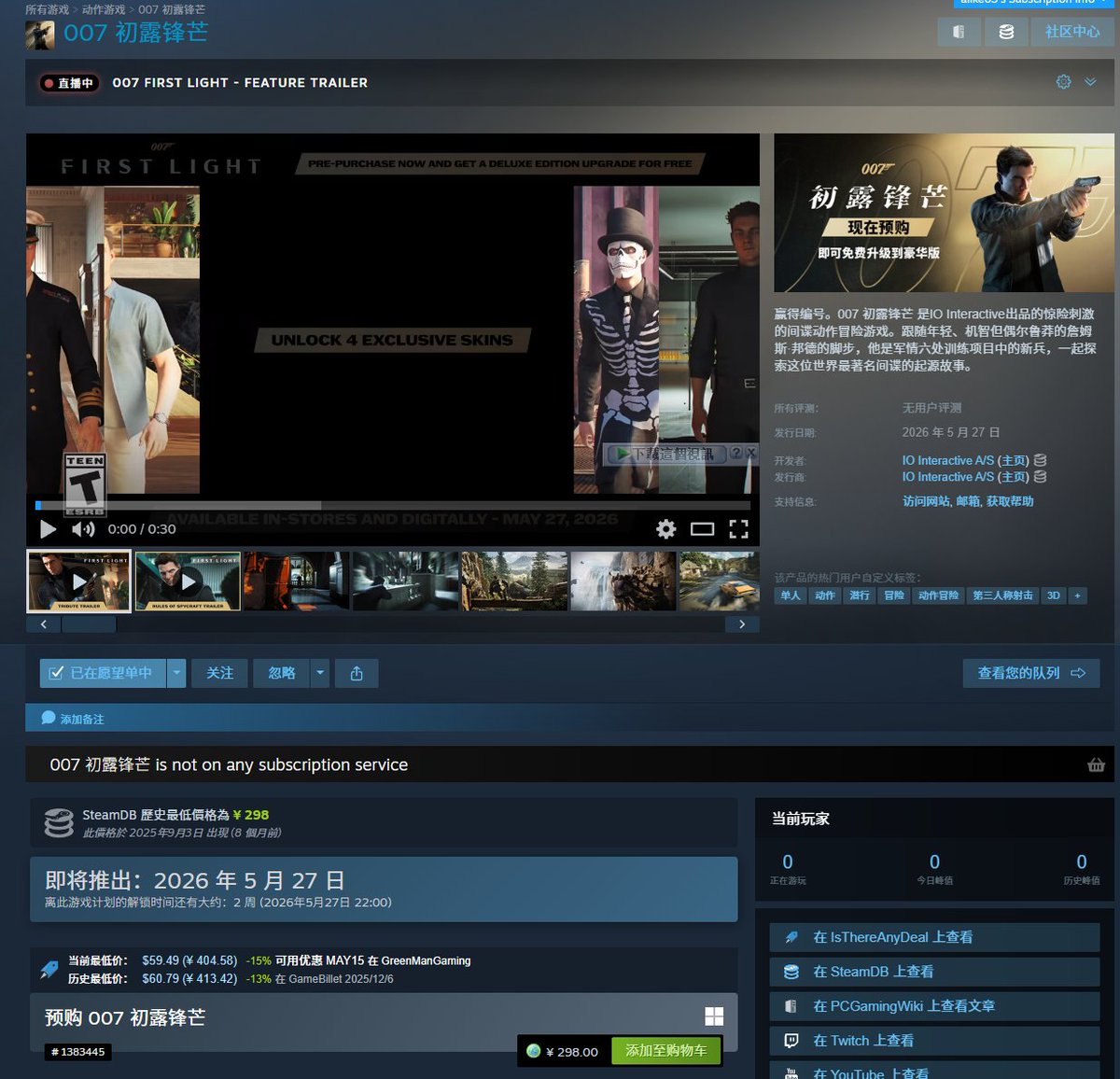Open the GreenManGaming deal link
The image size is (1120, 1079).
coord(426,960)
